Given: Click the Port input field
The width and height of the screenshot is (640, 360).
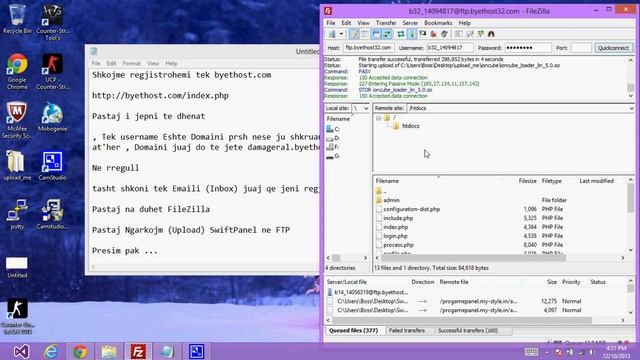Looking at the screenshot, I should [x=581, y=48].
